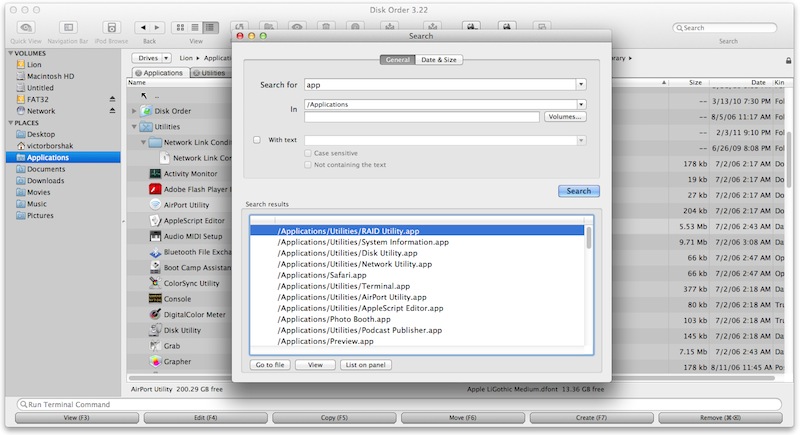Click the Activity Monitor app icon
The width and height of the screenshot is (800, 435).
155,173
